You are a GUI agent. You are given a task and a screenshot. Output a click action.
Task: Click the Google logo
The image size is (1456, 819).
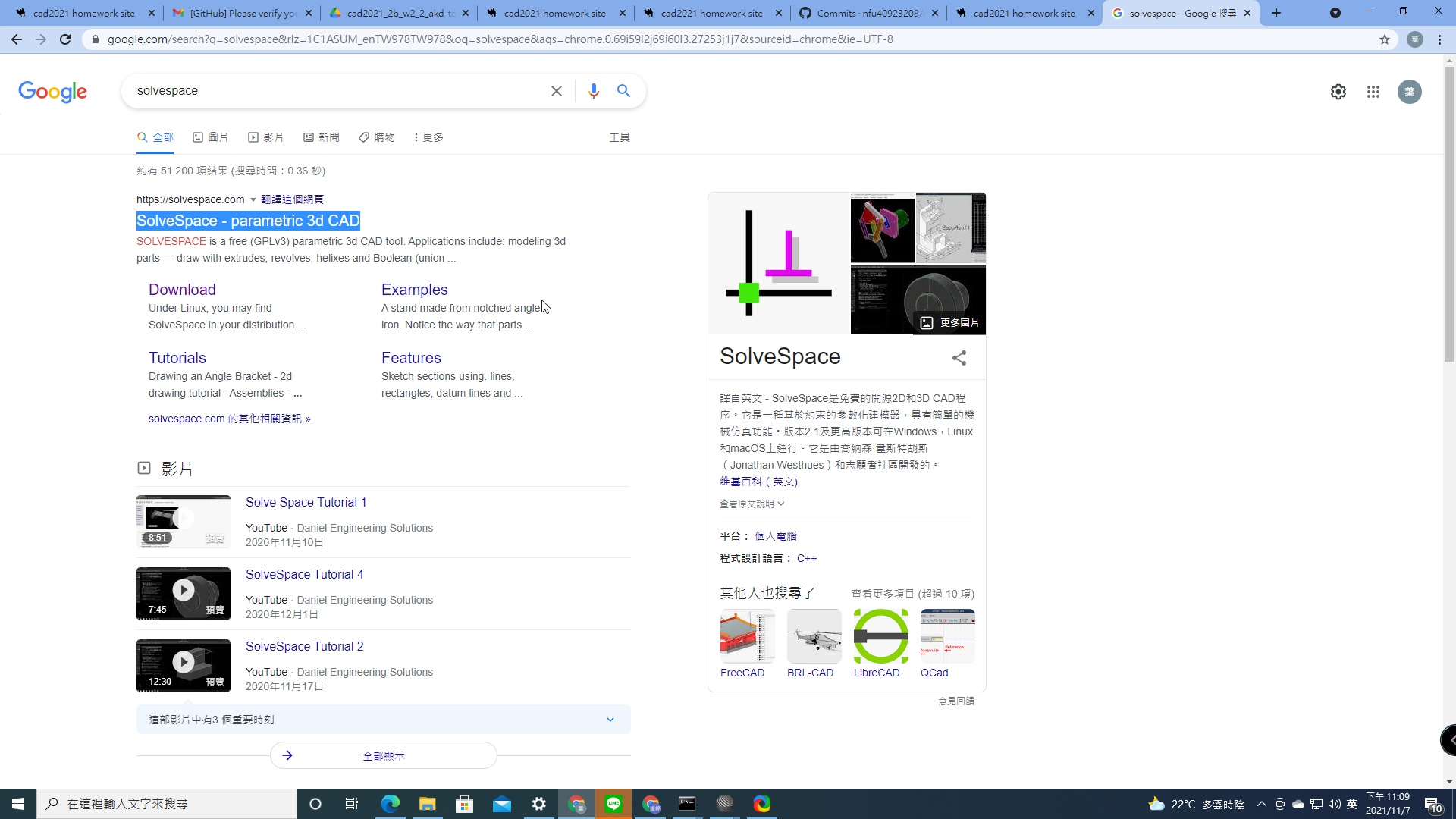[52, 92]
